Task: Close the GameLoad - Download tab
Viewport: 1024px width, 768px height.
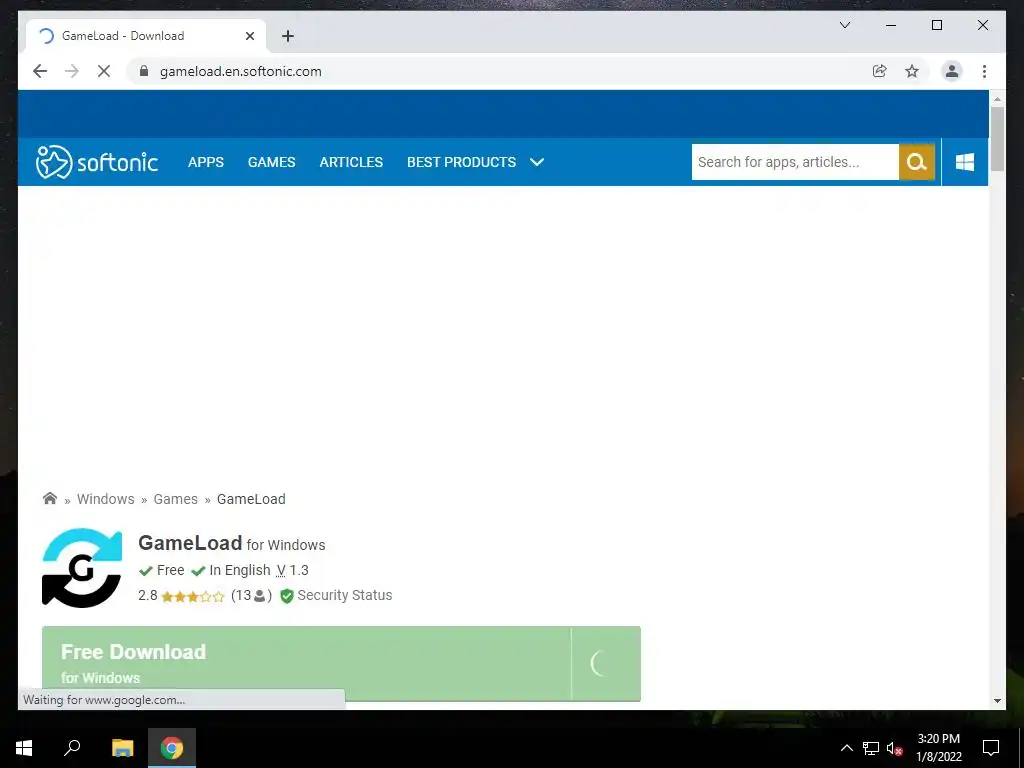Action: pyautogui.click(x=249, y=36)
